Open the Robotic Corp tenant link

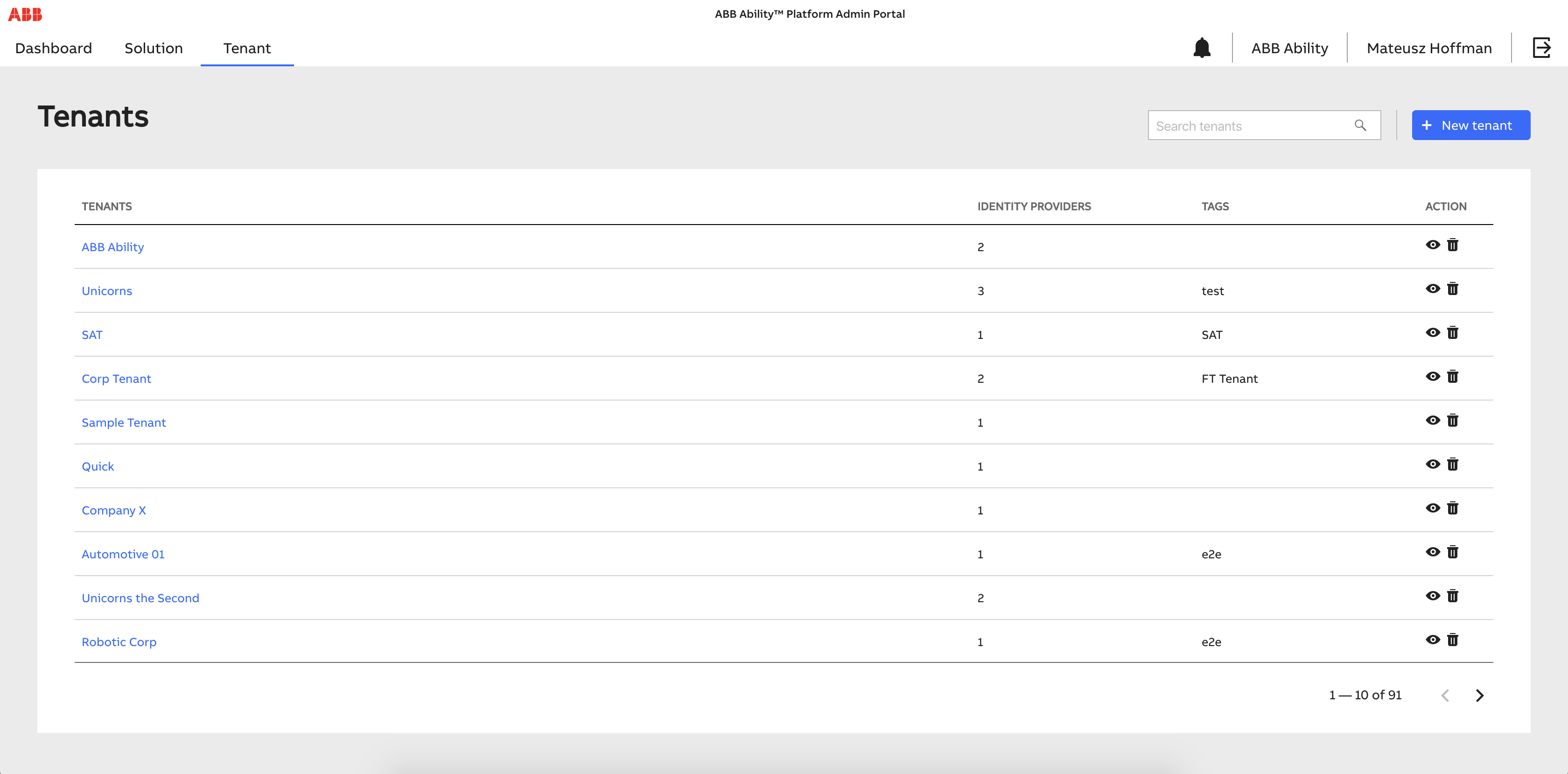119,642
